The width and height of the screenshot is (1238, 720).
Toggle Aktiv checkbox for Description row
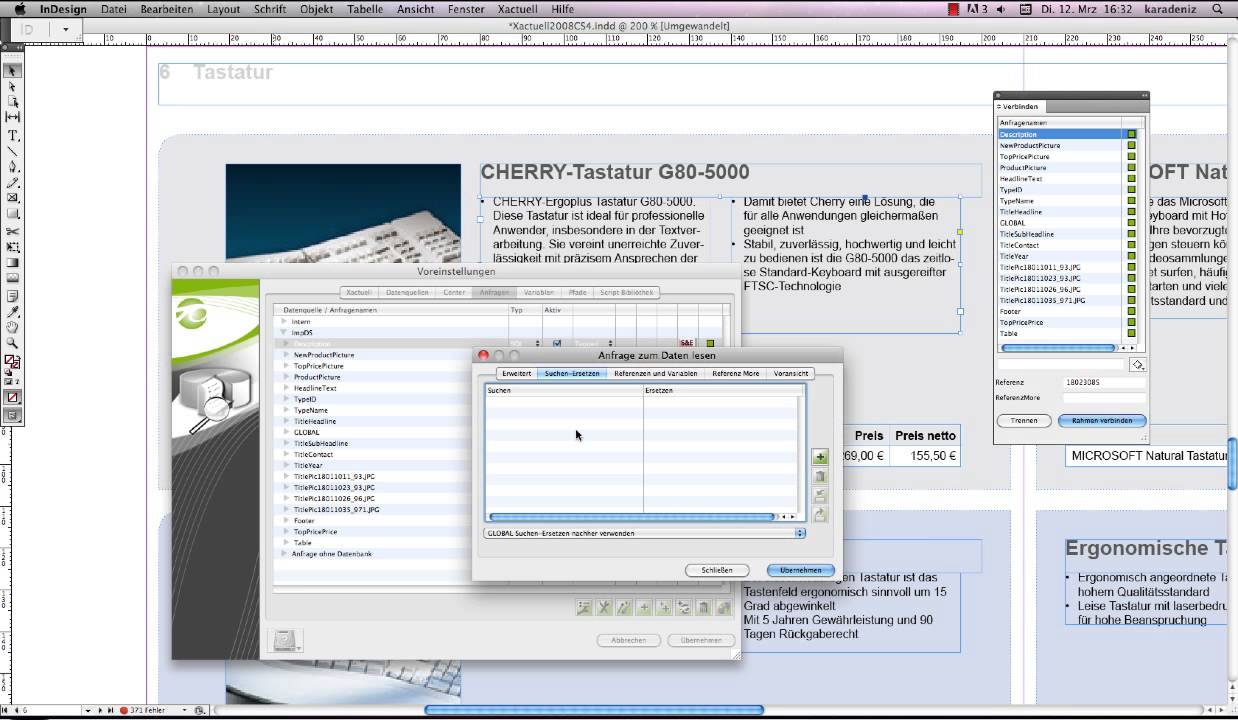pyautogui.click(x=557, y=344)
